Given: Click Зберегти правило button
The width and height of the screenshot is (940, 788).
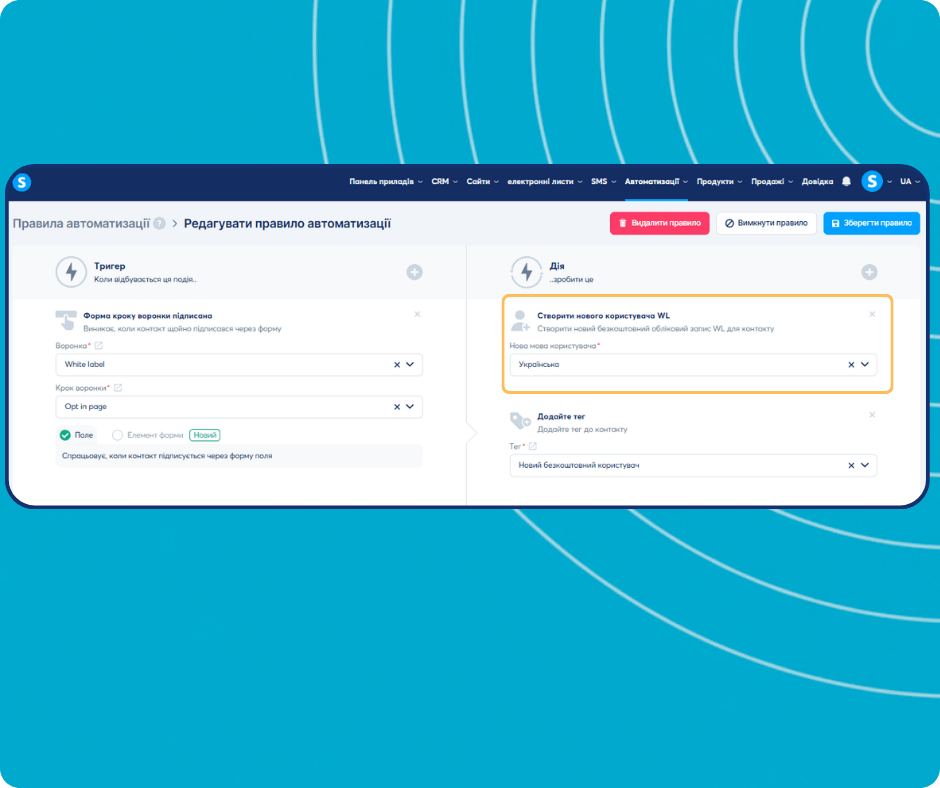Looking at the screenshot, I should (x=872, y=223).
